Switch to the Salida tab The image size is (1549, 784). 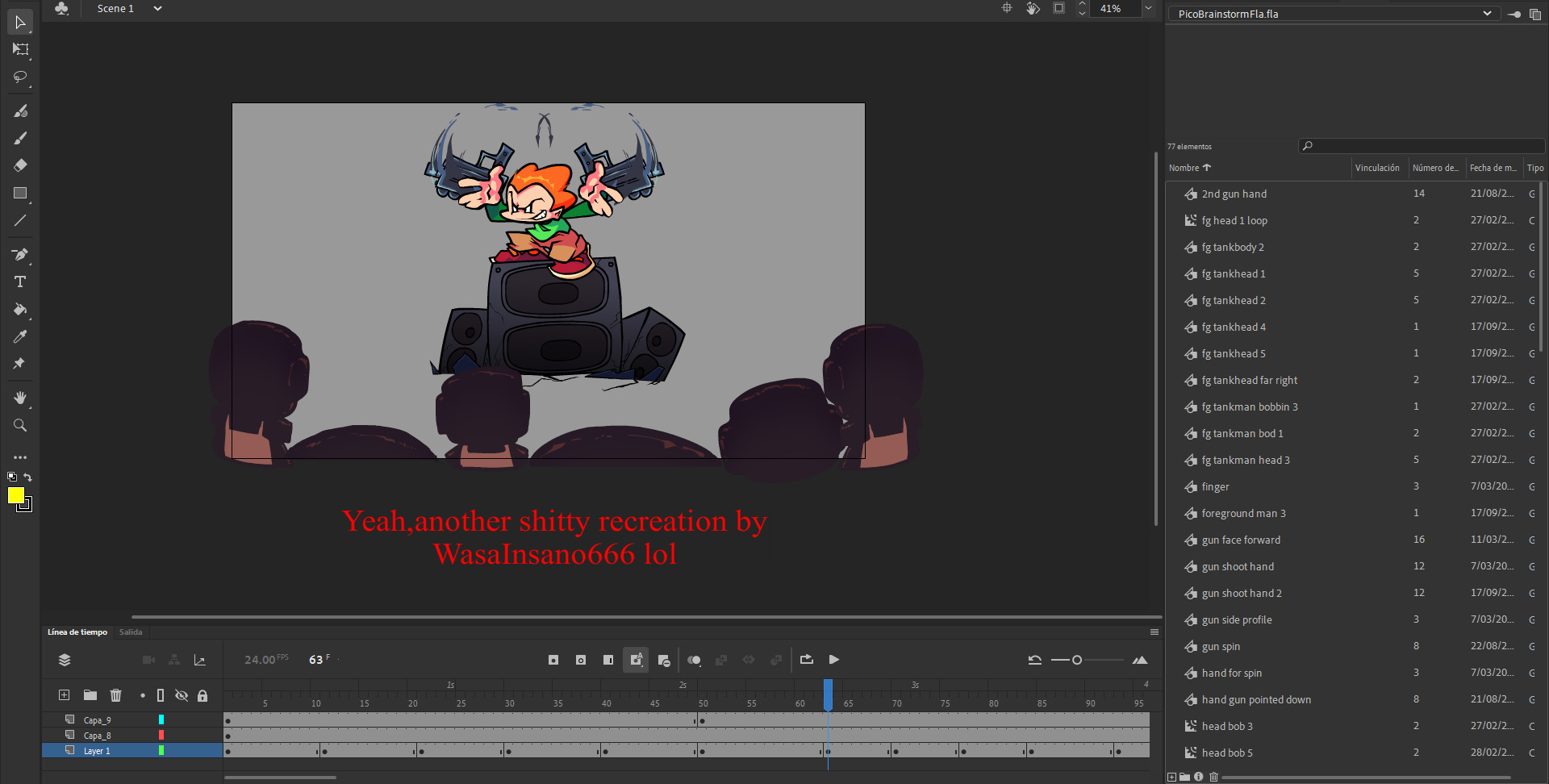click(x=131, y=632)
